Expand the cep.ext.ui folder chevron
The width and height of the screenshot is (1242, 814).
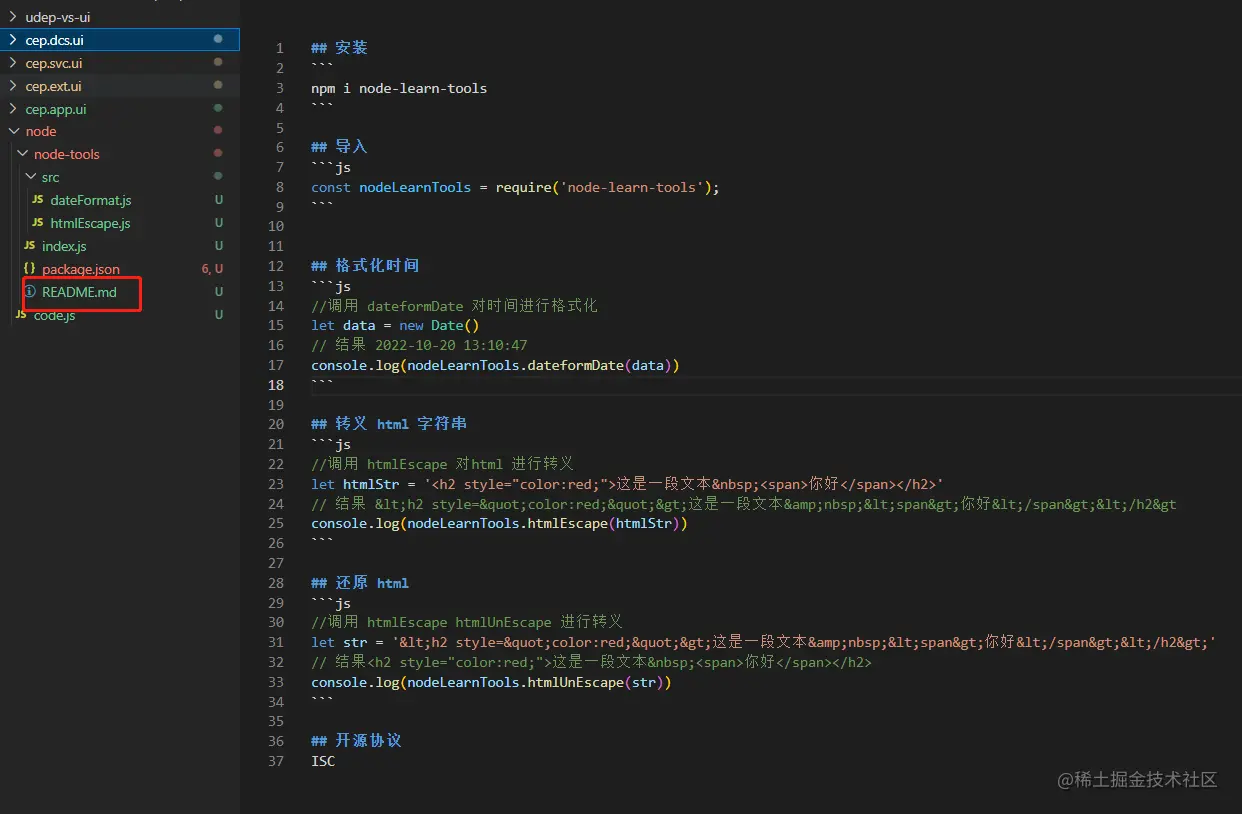13,86
